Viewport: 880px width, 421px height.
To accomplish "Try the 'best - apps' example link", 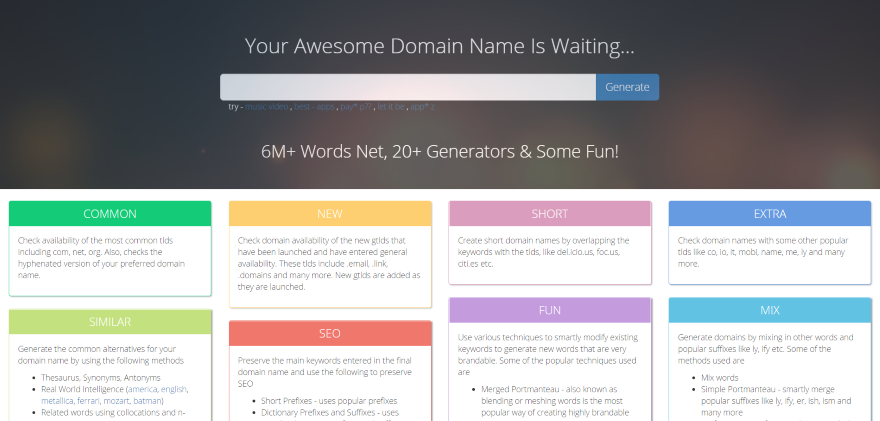I will pos(315,106).
